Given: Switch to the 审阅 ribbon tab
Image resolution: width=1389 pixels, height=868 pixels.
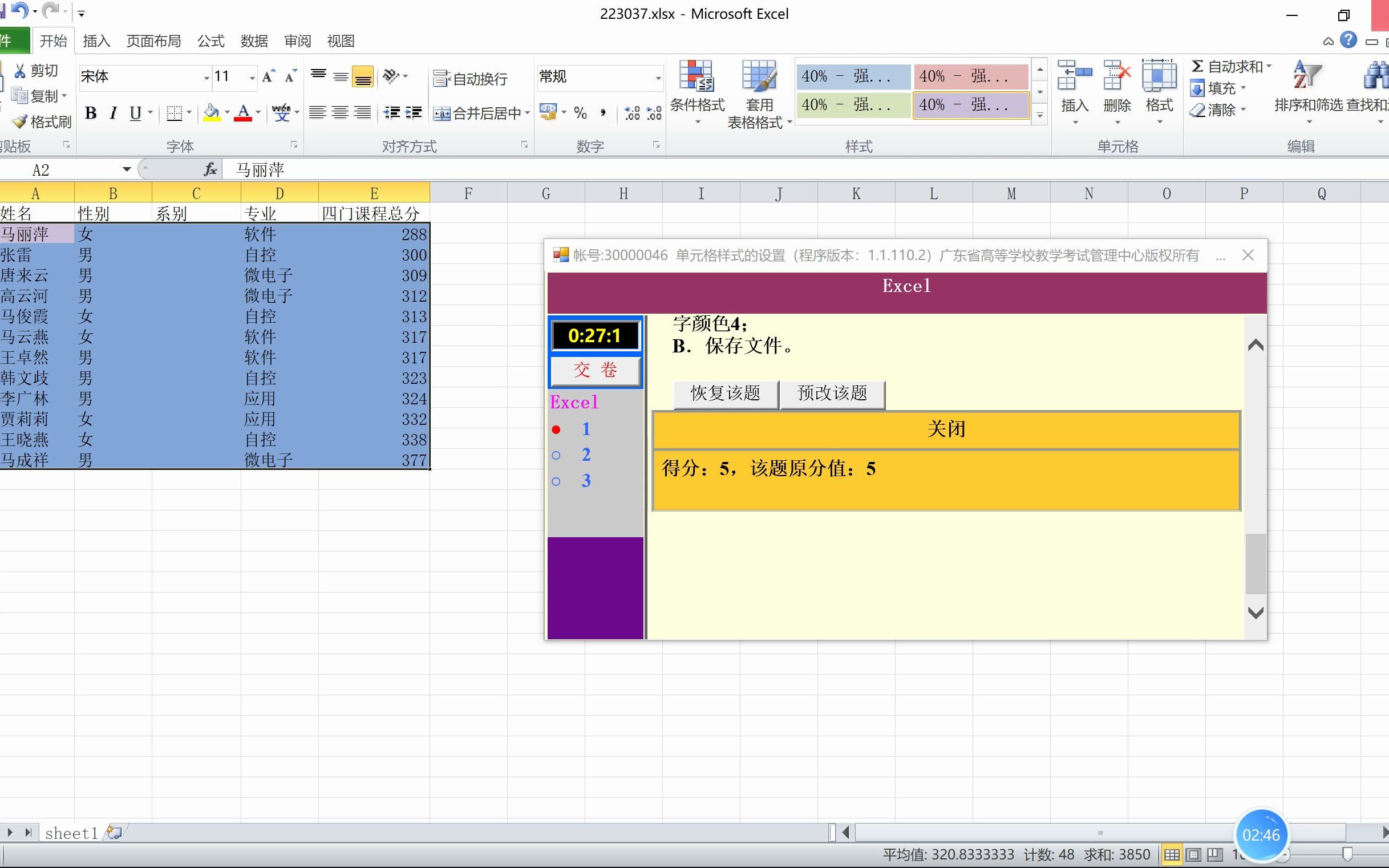Looking at the screenshot, I should 296,40.
